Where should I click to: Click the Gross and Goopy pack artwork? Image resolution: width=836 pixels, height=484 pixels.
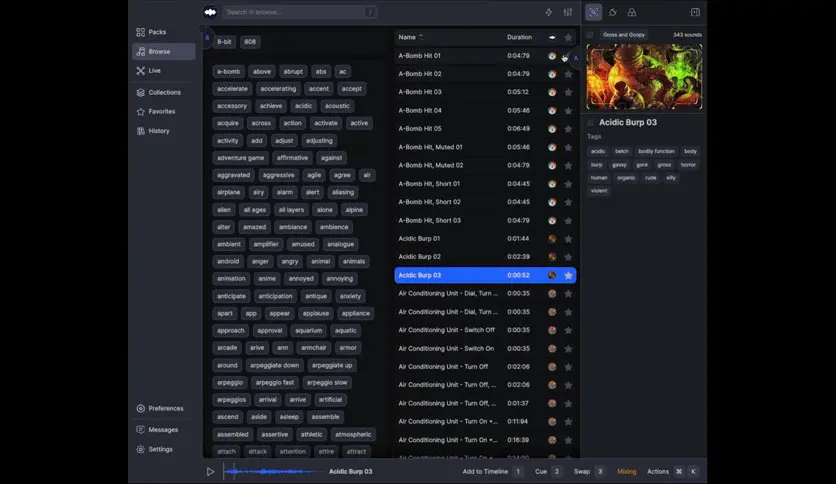tap(644, 77)
